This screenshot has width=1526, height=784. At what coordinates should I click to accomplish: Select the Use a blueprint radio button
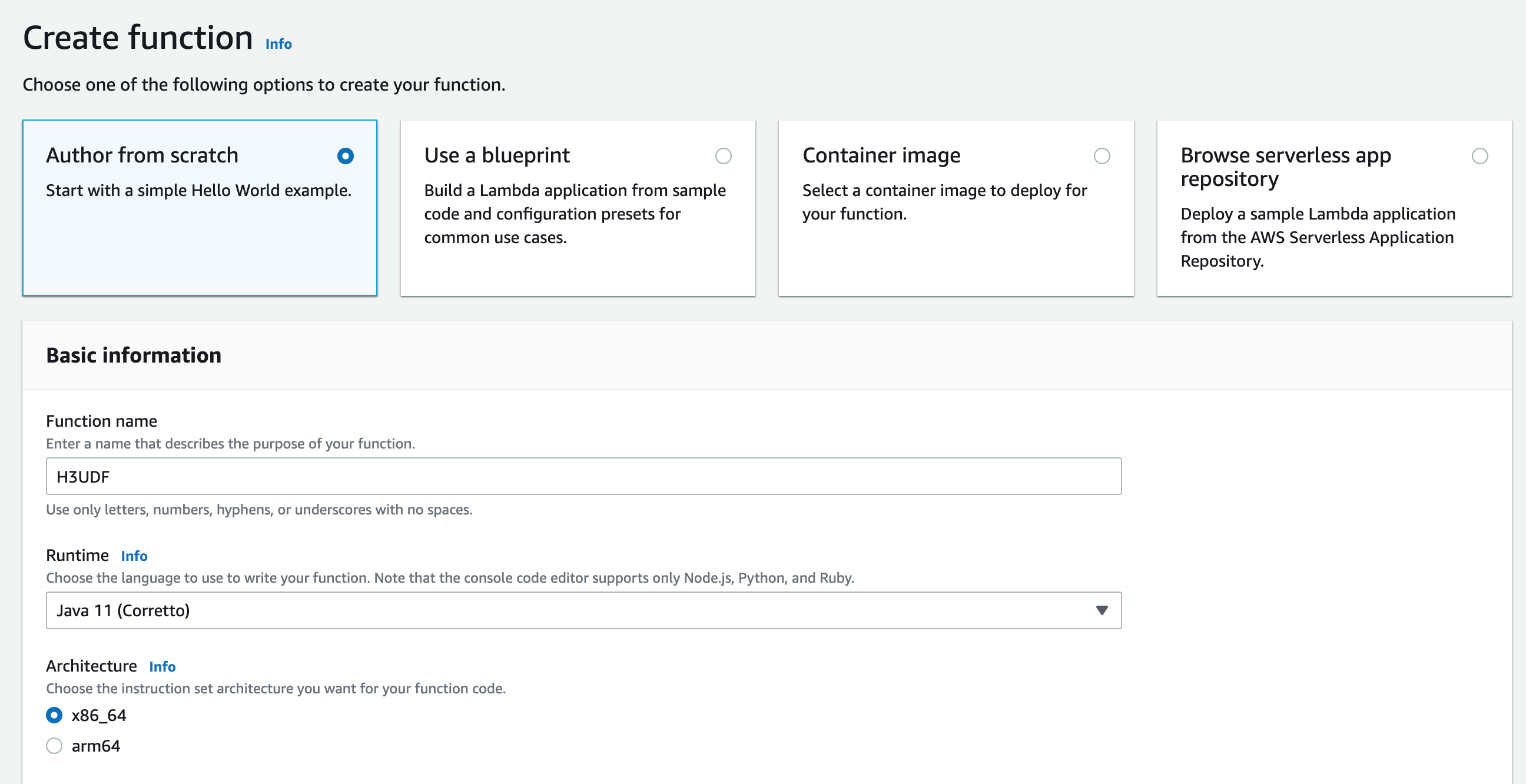pos(724,156)
